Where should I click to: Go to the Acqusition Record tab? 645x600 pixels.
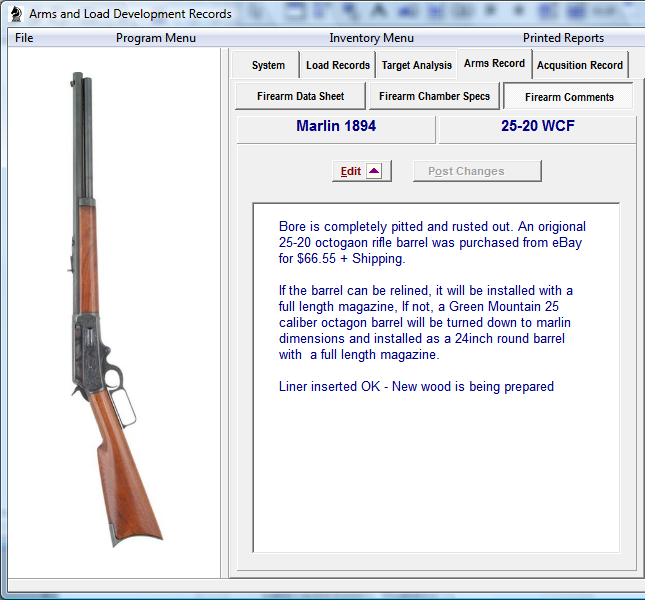[580, 65]
